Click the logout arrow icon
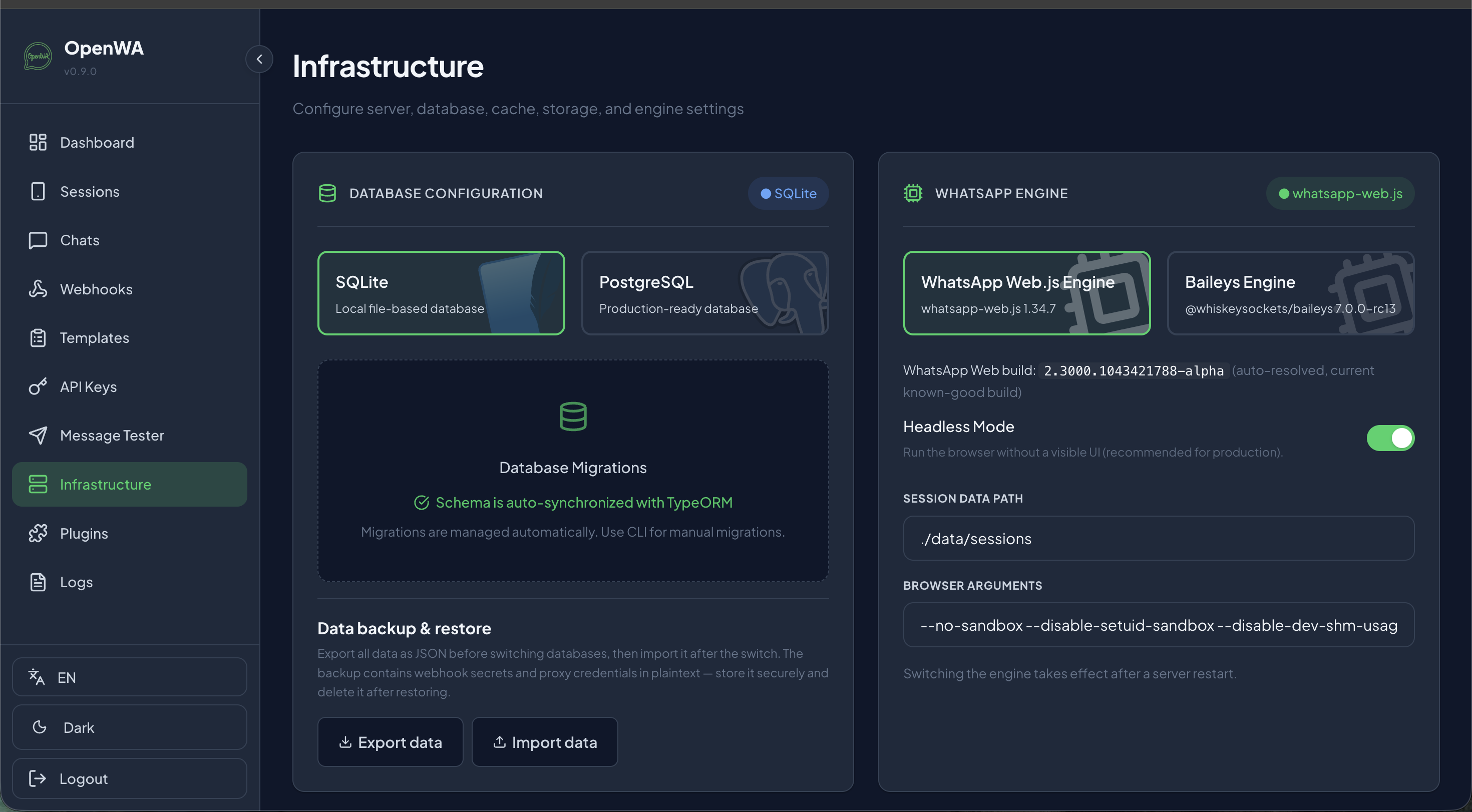 [x=37, y=778]
